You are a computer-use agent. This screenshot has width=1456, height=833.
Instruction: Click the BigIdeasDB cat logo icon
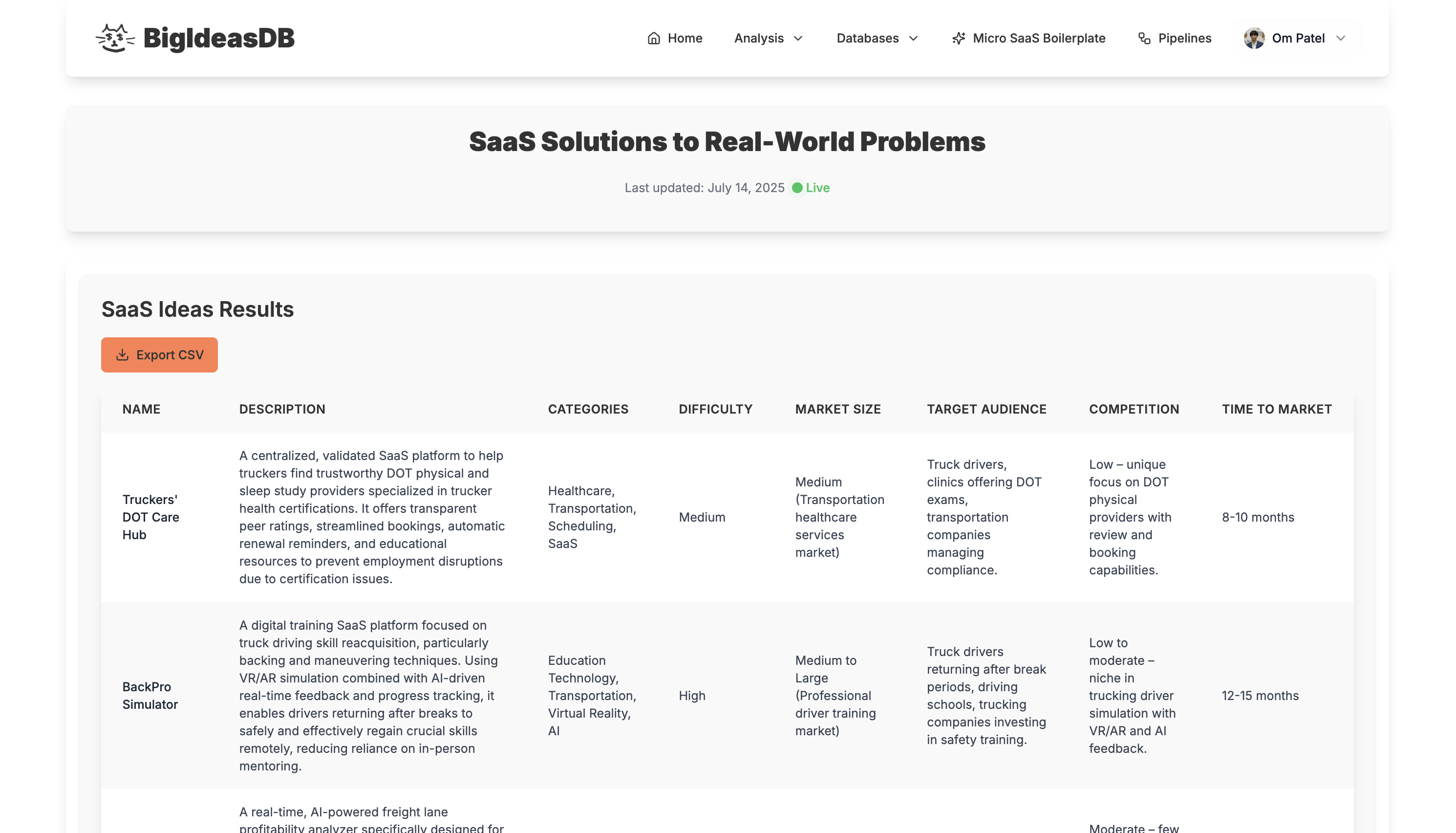tap(115, 38)
